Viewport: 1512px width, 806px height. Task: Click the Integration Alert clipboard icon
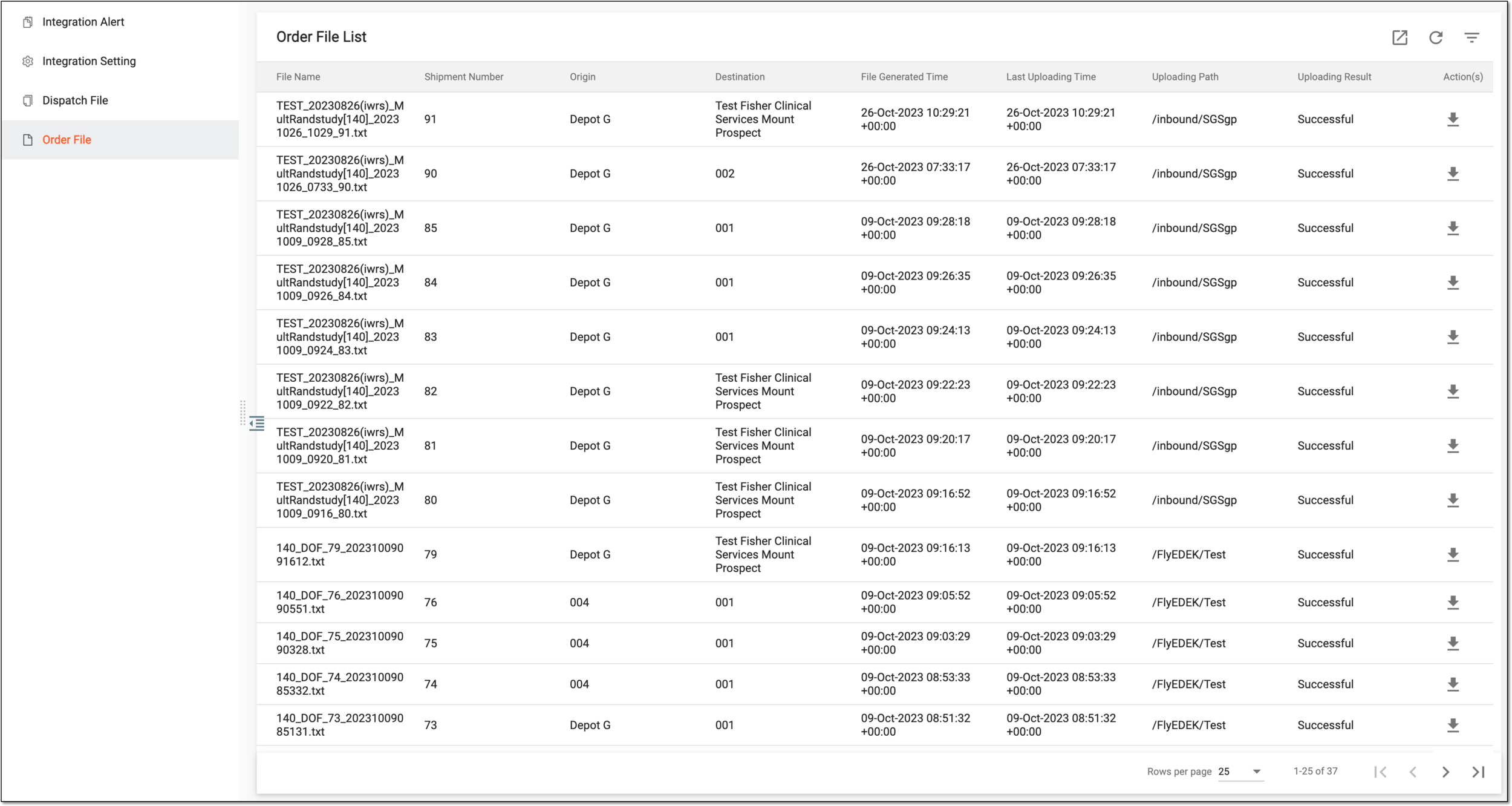28,22
